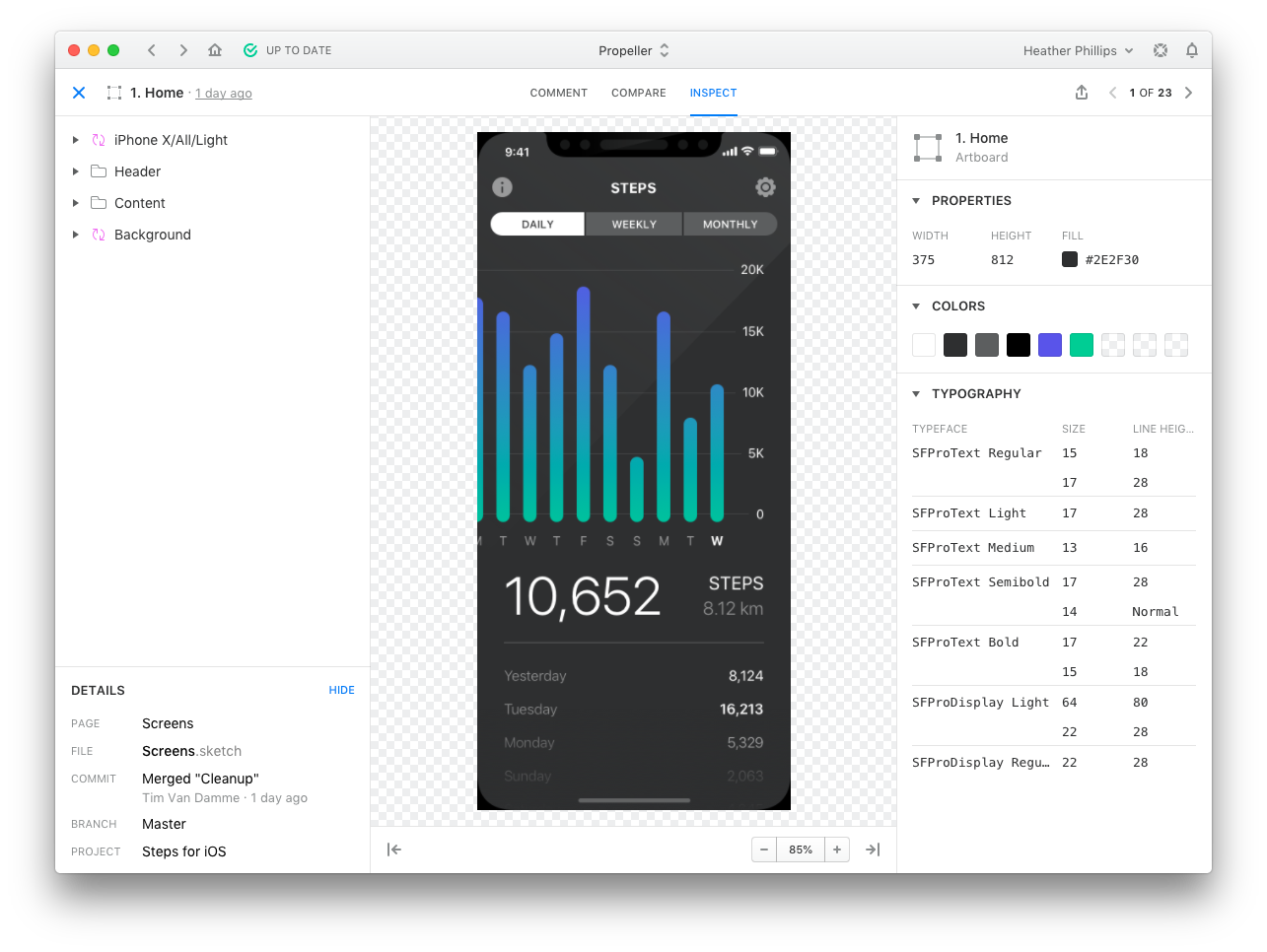Select Daily segment in preview
The width and height of the screenshot is (1267, 952).
[537, 224]
